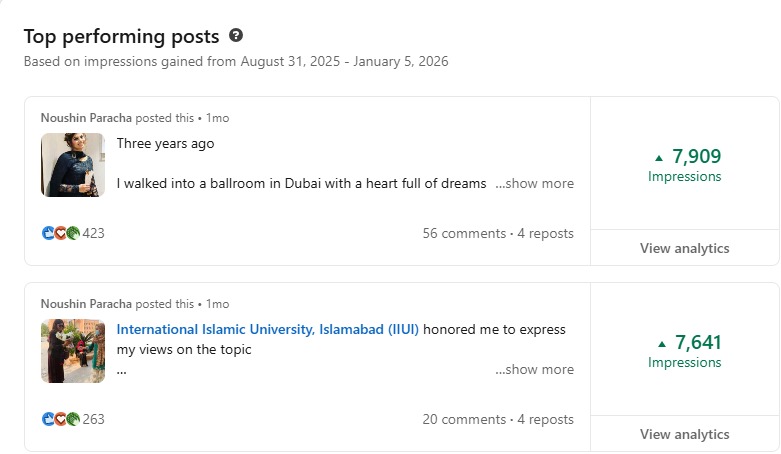View analytics for the 7,641 impressions post

tap(684, 434)
